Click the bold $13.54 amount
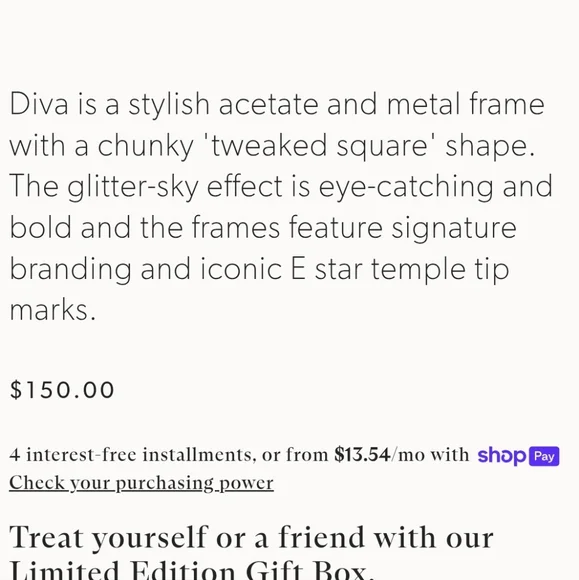The image size is (579, 580). tap(362, 454)
